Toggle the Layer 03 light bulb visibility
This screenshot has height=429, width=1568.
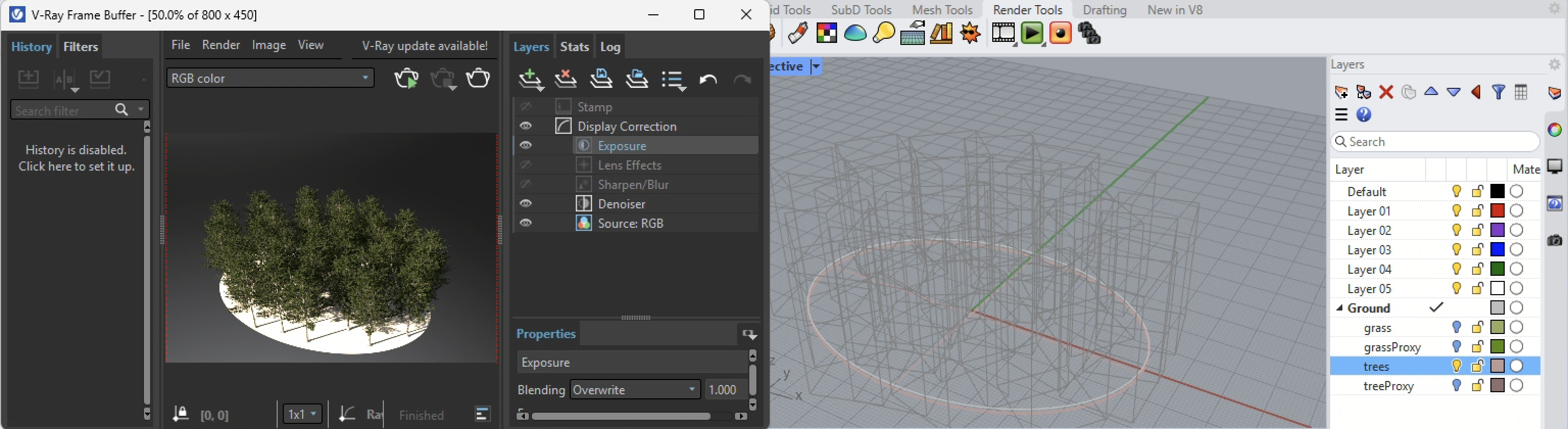[x=1457, y=250]
